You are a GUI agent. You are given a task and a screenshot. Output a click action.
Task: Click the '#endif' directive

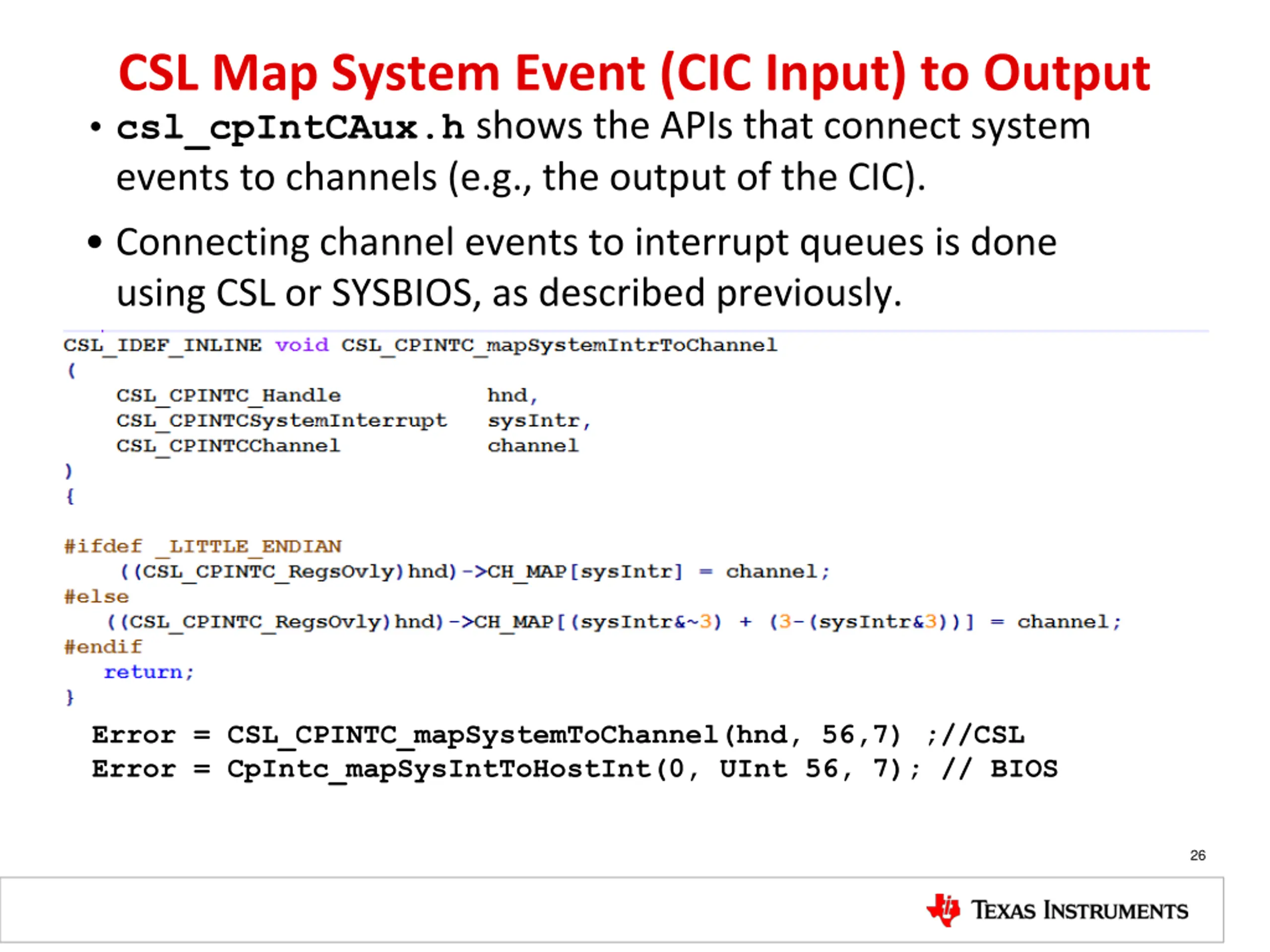[x=103, y=647]
